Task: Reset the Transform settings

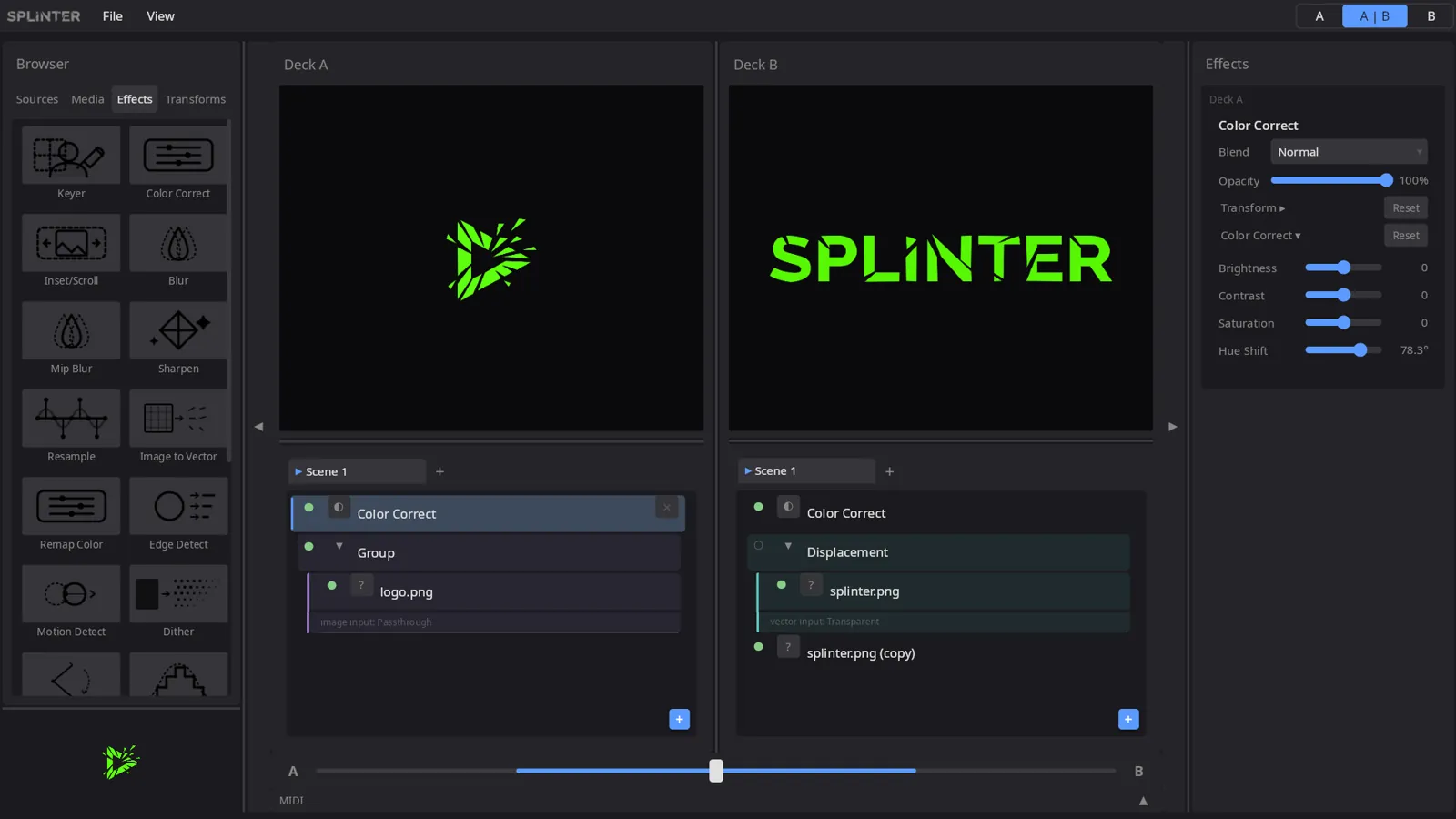Action: (1406, 208)
